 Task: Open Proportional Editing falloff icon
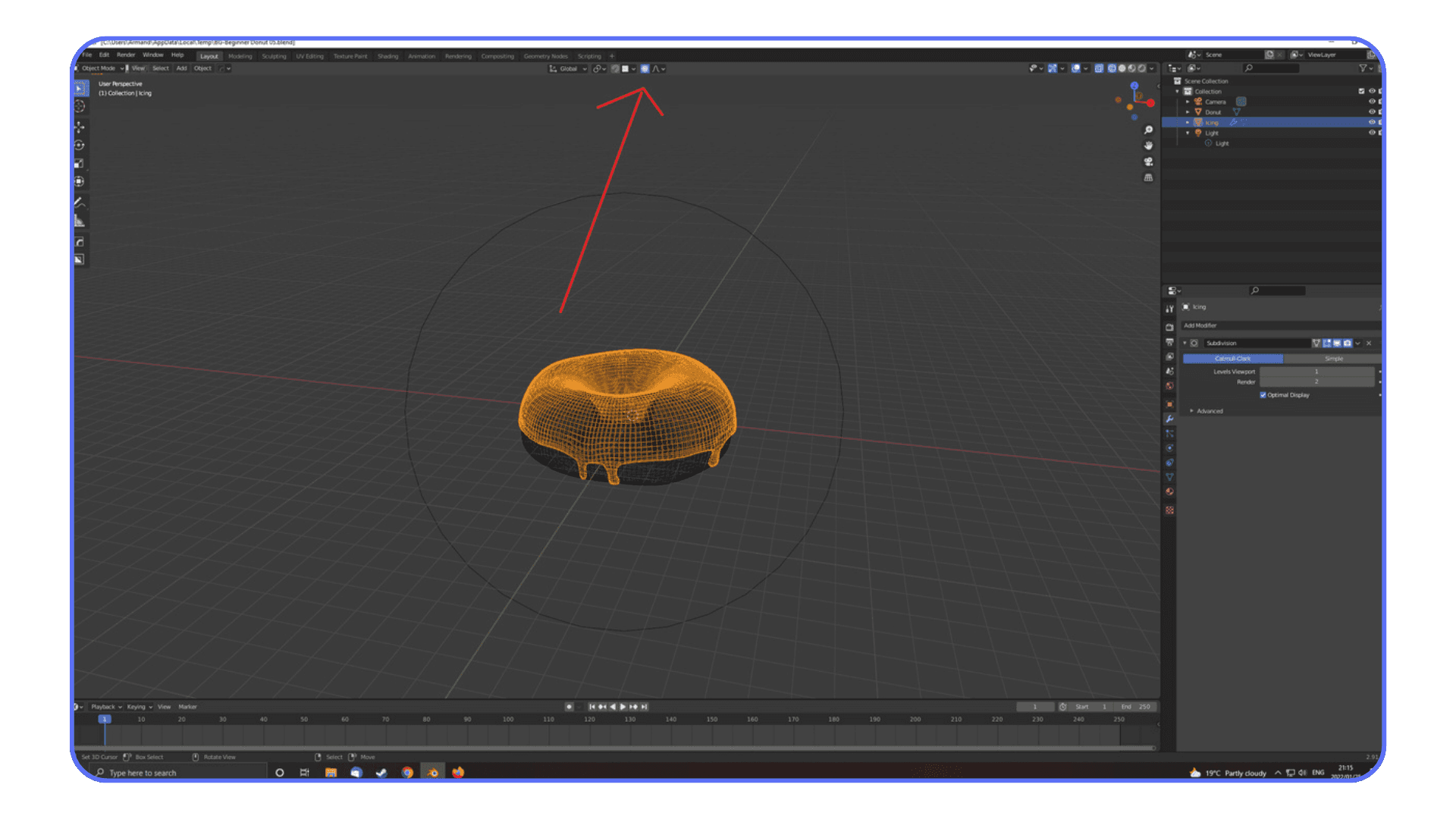[654, 68]
